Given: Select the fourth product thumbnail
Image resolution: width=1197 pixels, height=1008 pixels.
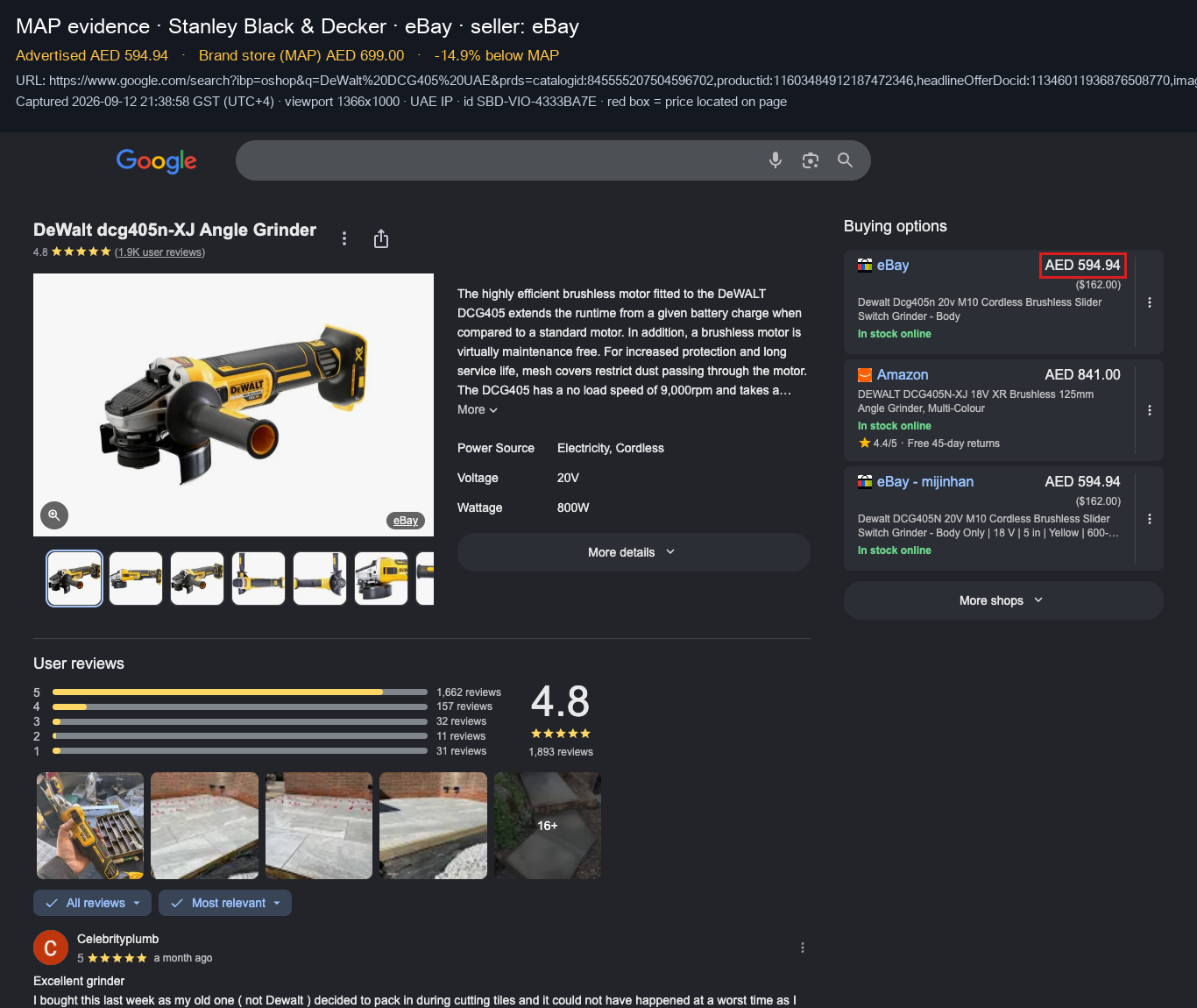Looking at the screenshot, I should pos(259,579).
